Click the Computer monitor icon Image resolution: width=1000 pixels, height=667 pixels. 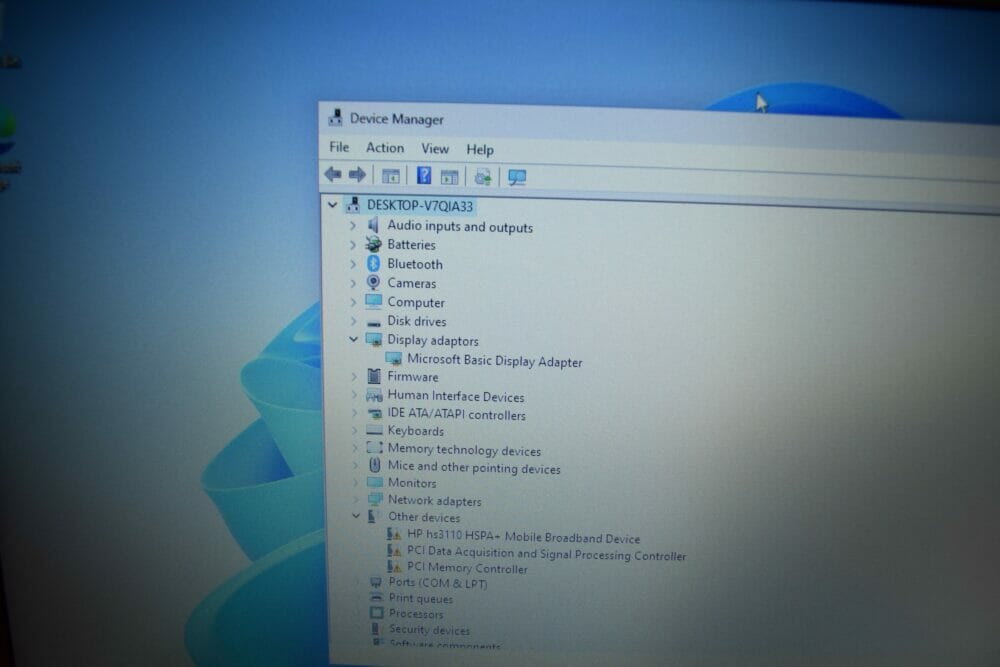374,301
